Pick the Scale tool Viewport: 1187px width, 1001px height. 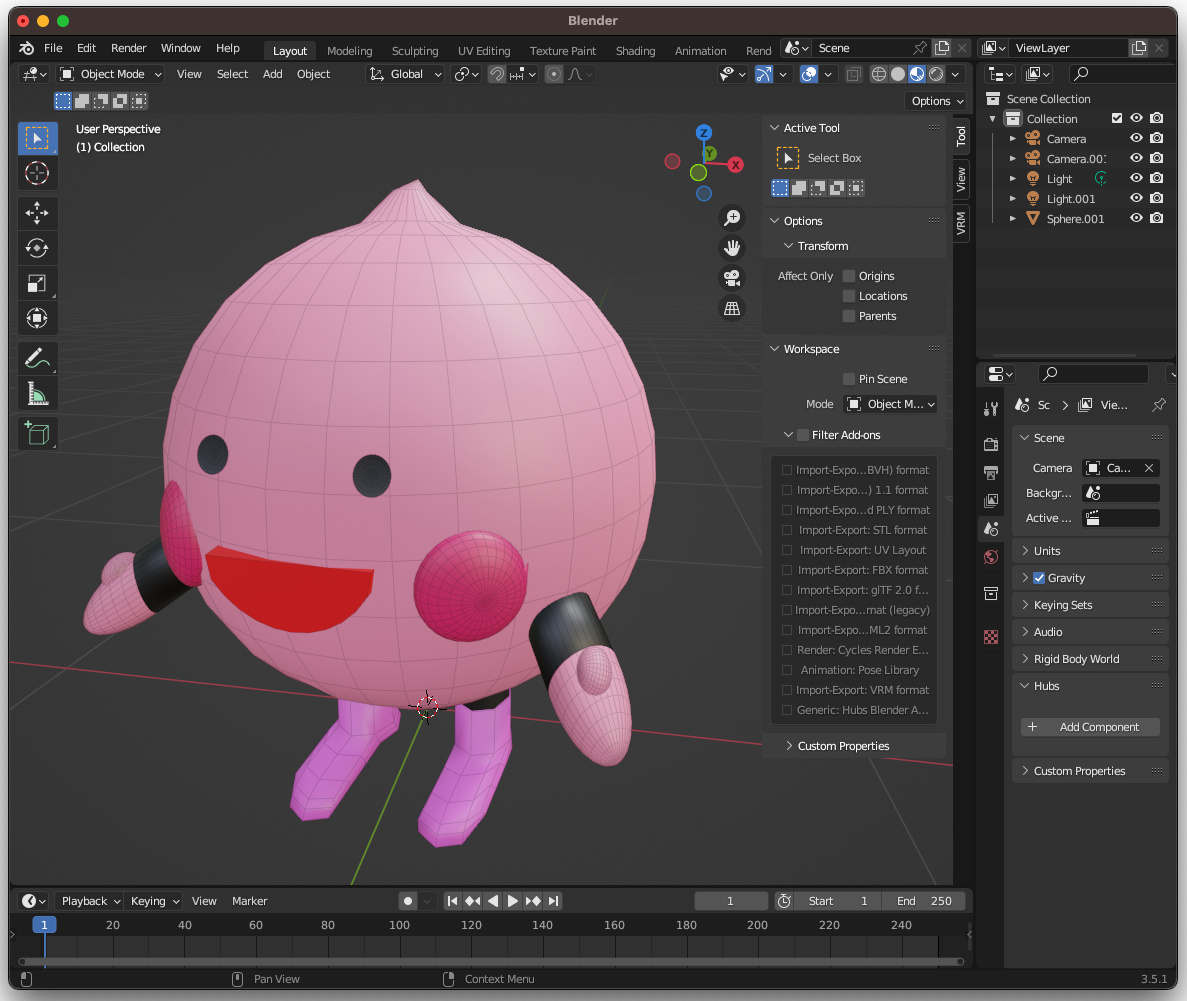[37, 283]
